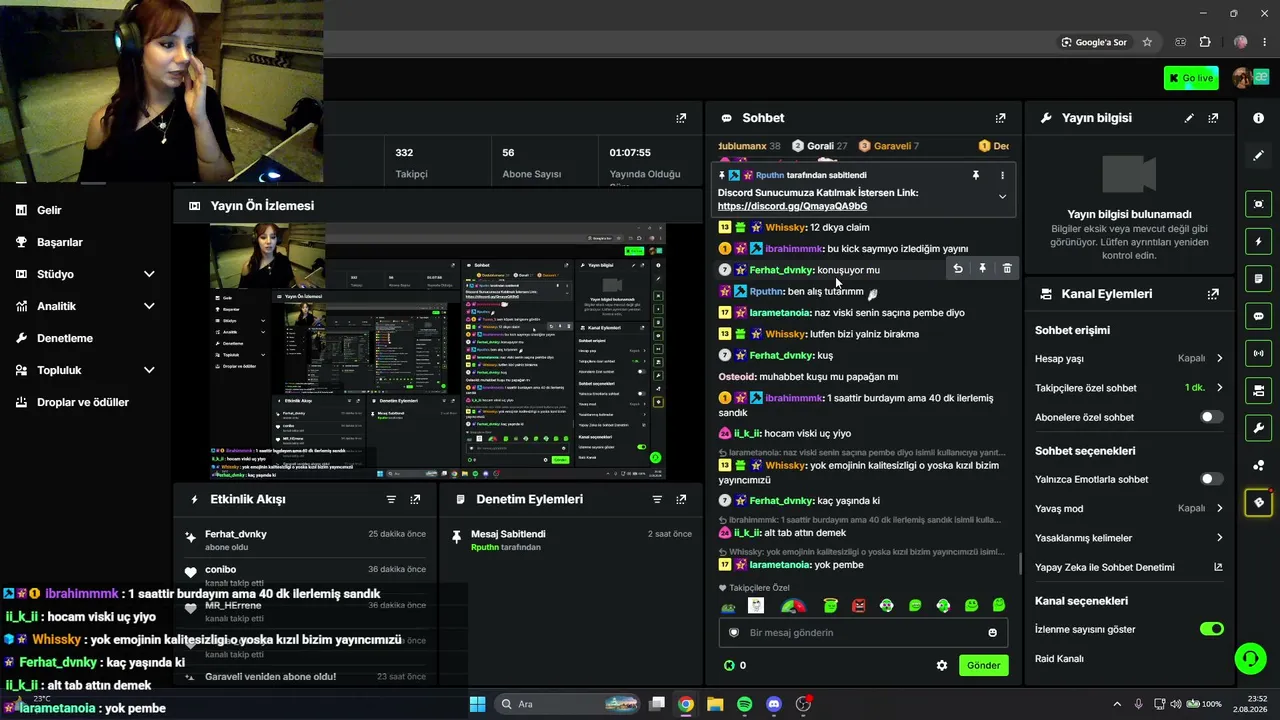Screen dimensions: 1280x720
Task: Reply to Ferhat_dvnky's 'konuşuyor mu' message
Action: [958, 268]
